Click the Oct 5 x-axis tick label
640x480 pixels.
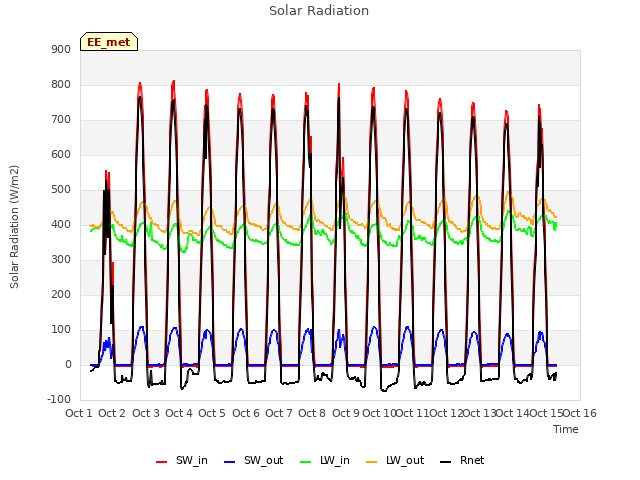(212, 413)
